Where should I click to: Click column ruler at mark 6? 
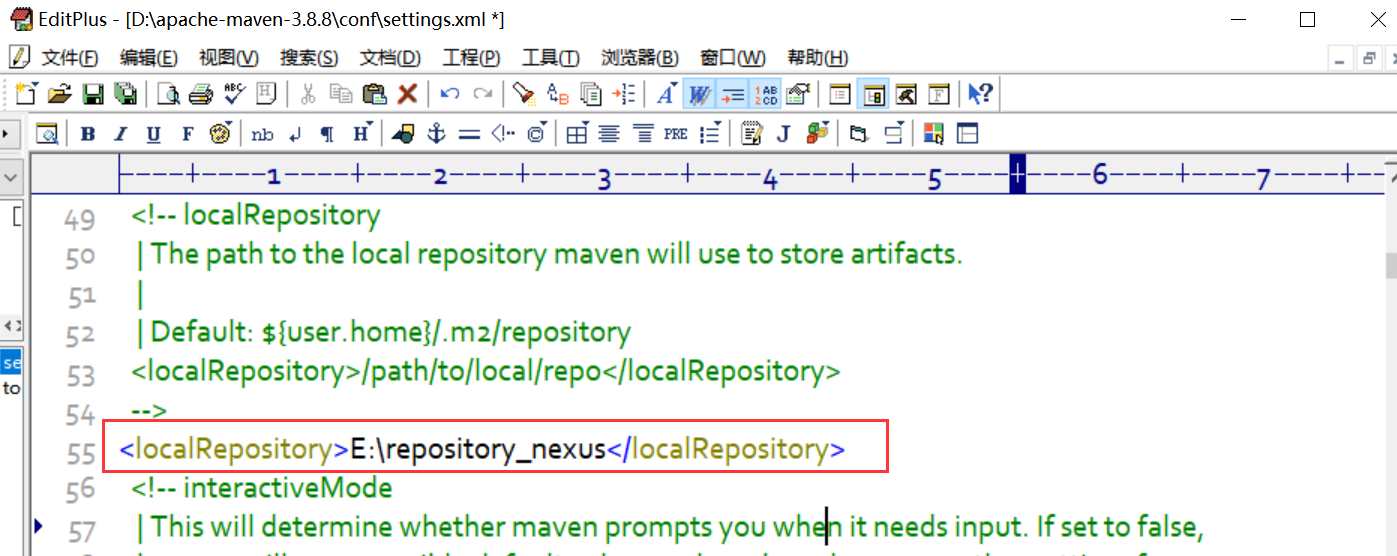coord(1100,176)
